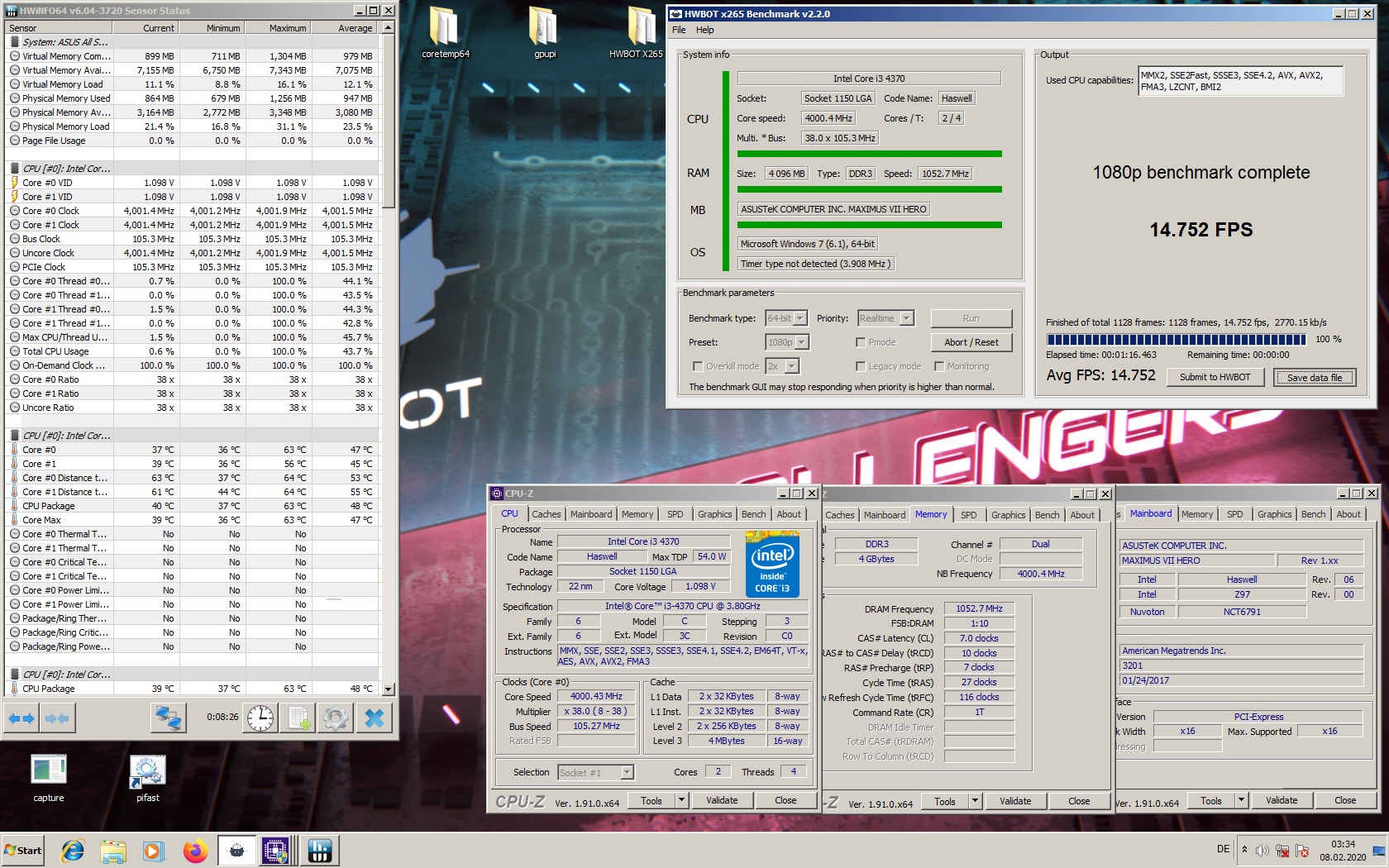Open Tools dropdown arrow in CPU-Z Mainboard window

[x=1242, y=800]
